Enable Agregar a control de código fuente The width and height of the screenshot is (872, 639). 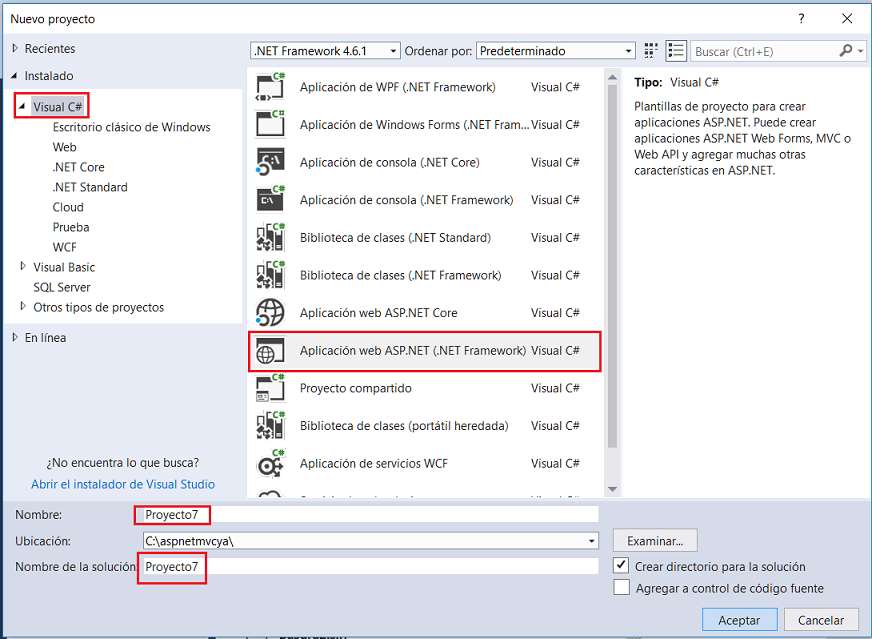click(x=621, y=587)
